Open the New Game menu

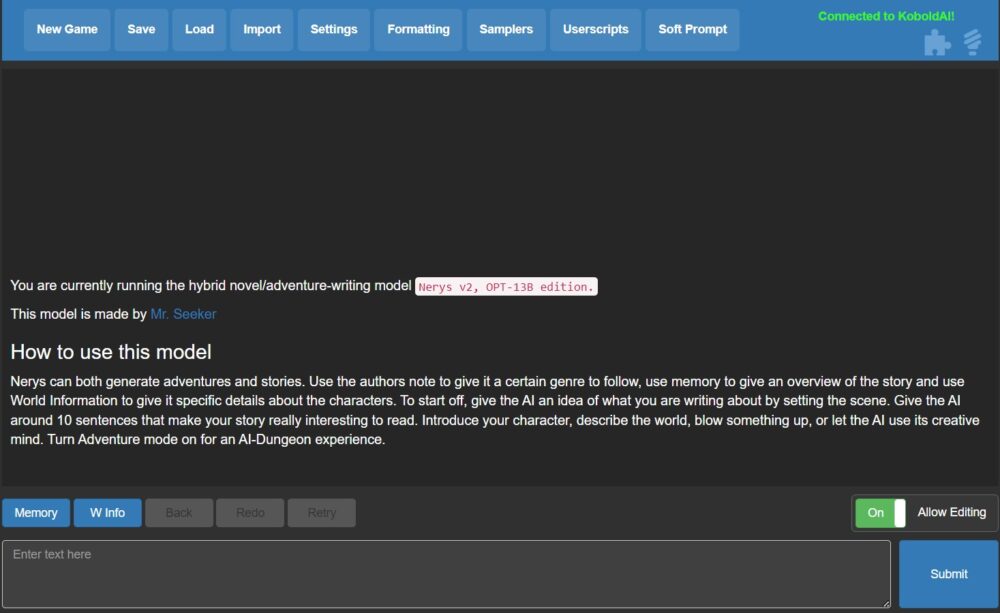tap(67, 29)
